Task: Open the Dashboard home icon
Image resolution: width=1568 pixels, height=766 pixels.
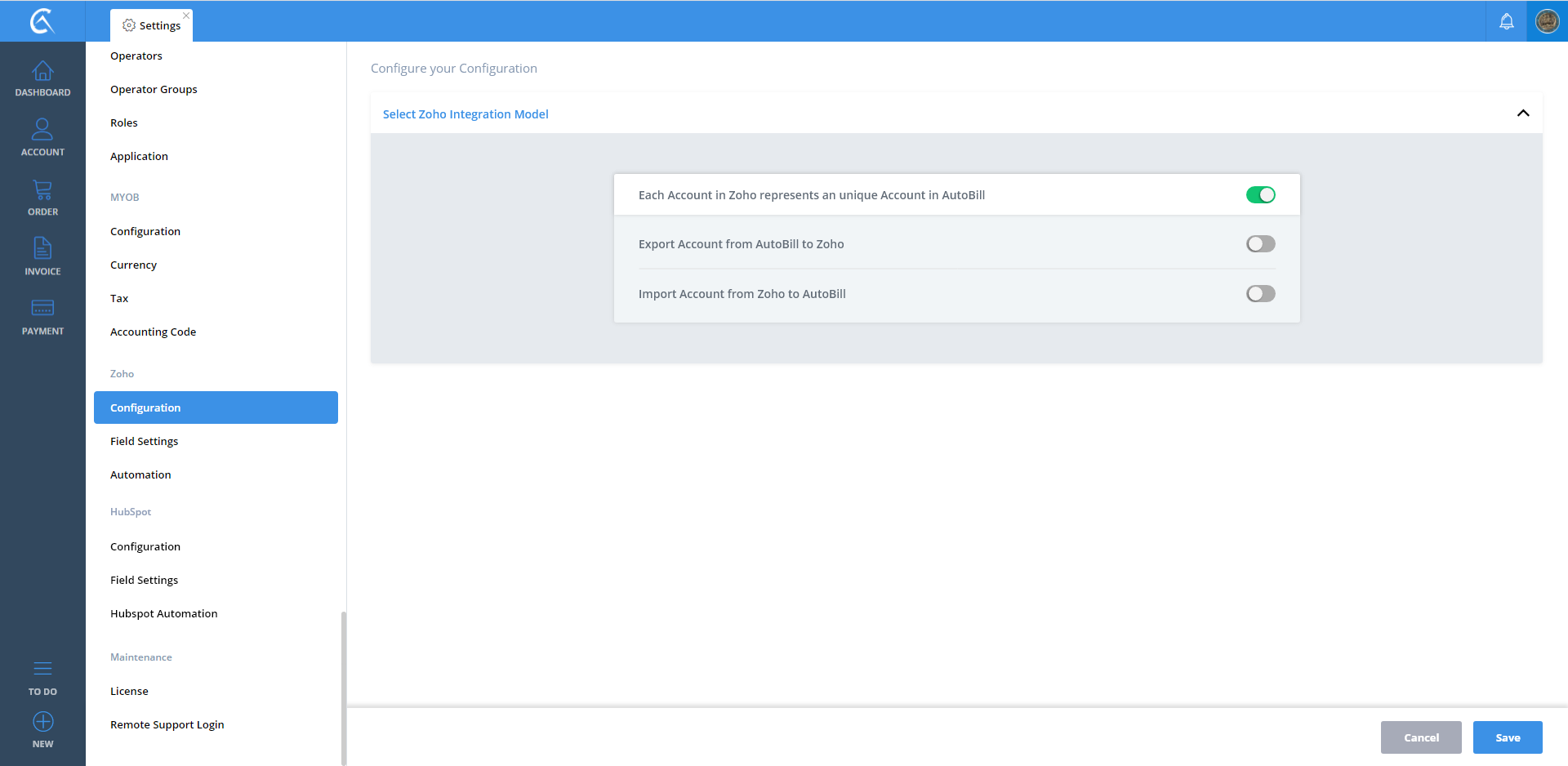Action: (42, 72)
